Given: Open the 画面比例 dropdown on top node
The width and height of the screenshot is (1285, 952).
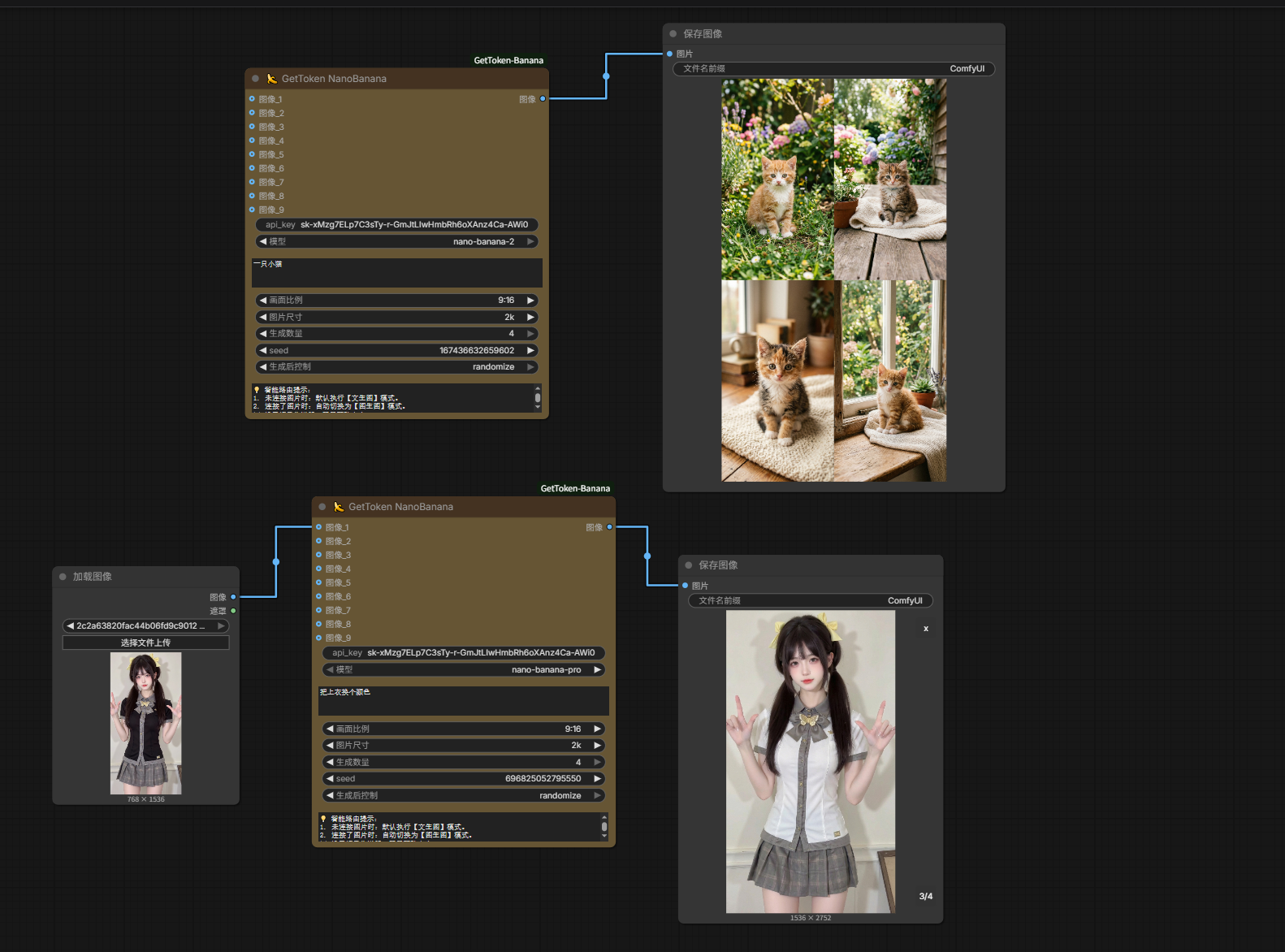Looking at the screenshot, I should point(396,301).
